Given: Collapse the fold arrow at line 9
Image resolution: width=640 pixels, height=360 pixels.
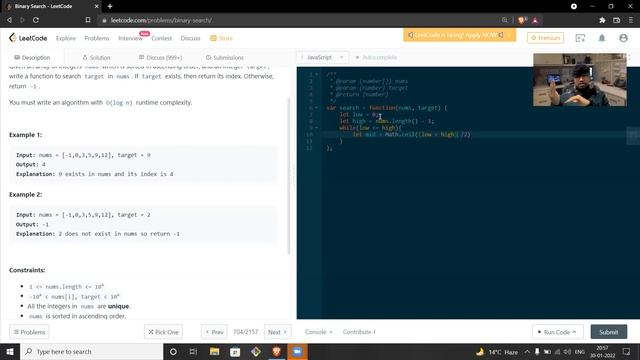Looking at the screenshot, I should [317, 128].
